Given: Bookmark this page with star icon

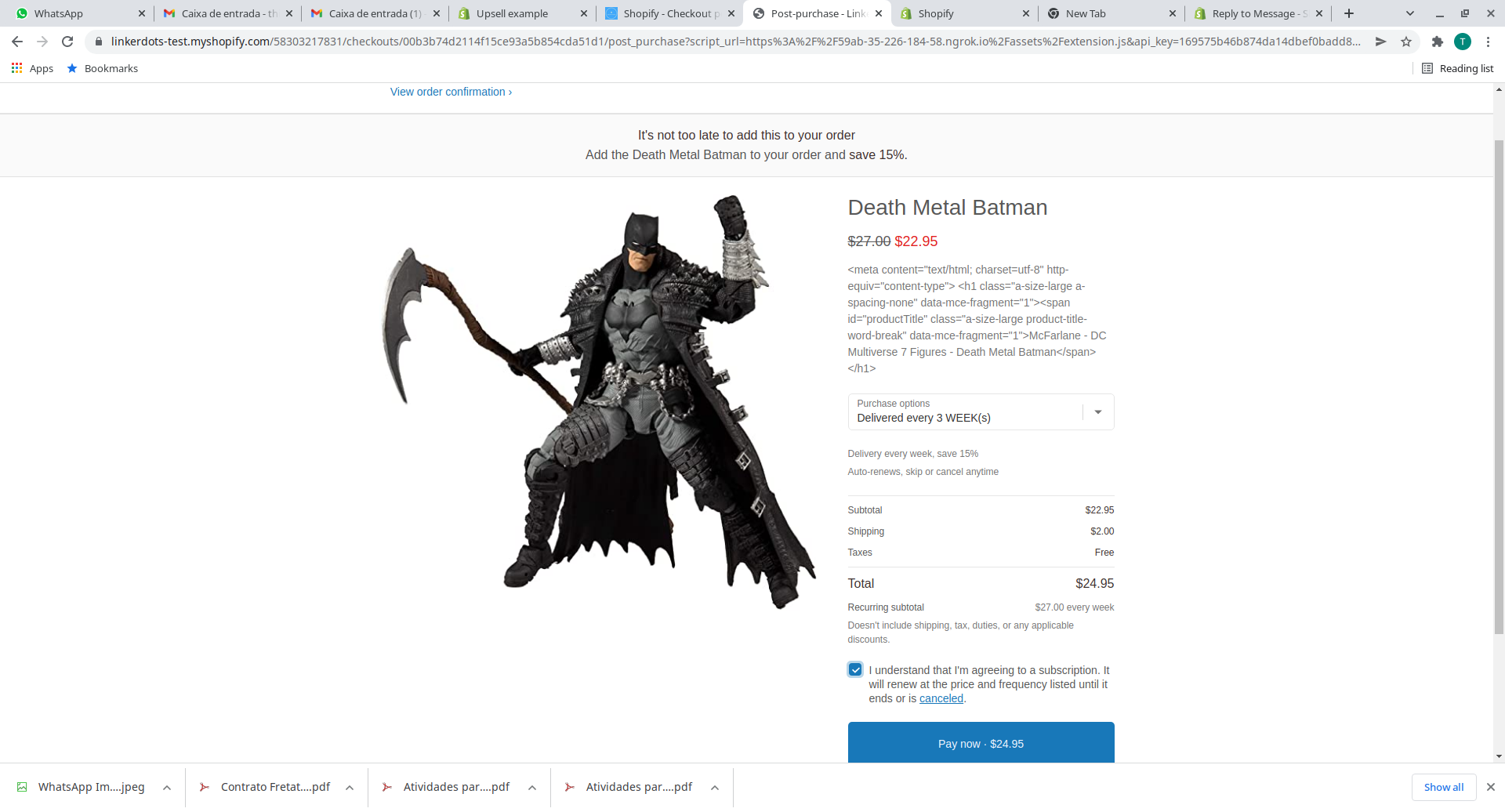Looking at the screenshot, I should tap(1406, 42).
